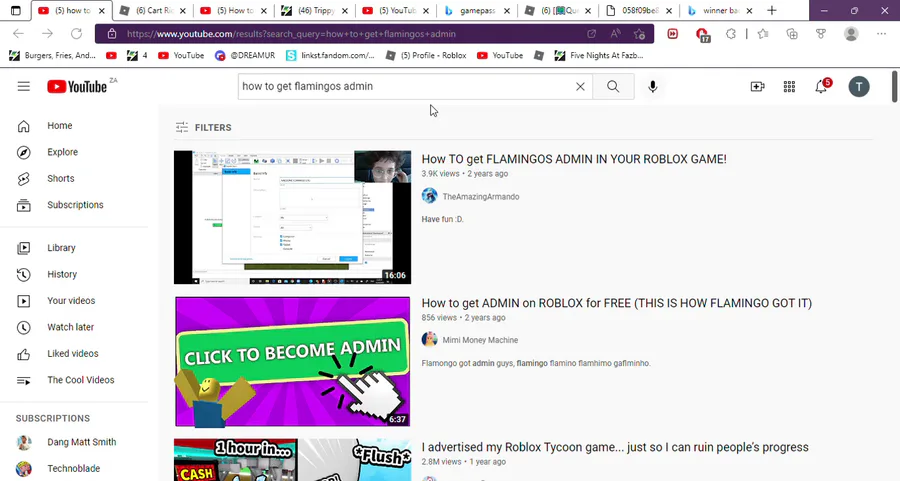Open the Create video camera icon
Screen dimensions: 900x481
pyautogui.click(x=758, y=87)
